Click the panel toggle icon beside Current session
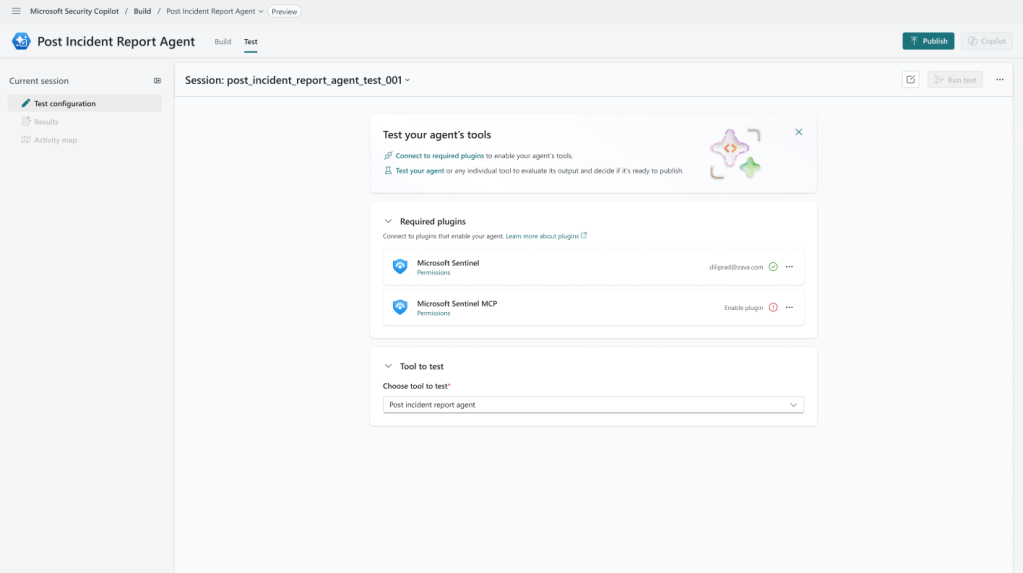The width and height of the screenshot is (1023, 573). [x=157, y=81]
